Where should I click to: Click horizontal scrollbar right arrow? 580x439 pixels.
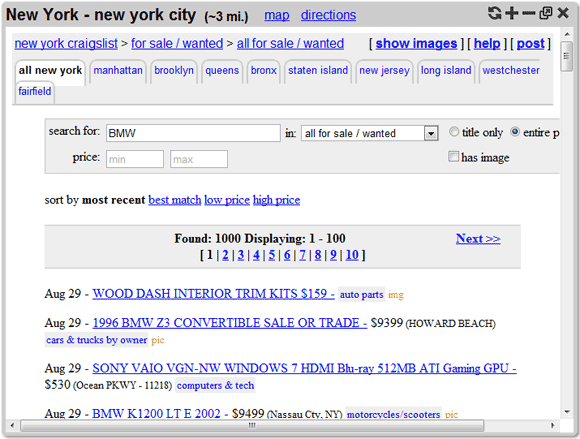[x=552, y=425]
